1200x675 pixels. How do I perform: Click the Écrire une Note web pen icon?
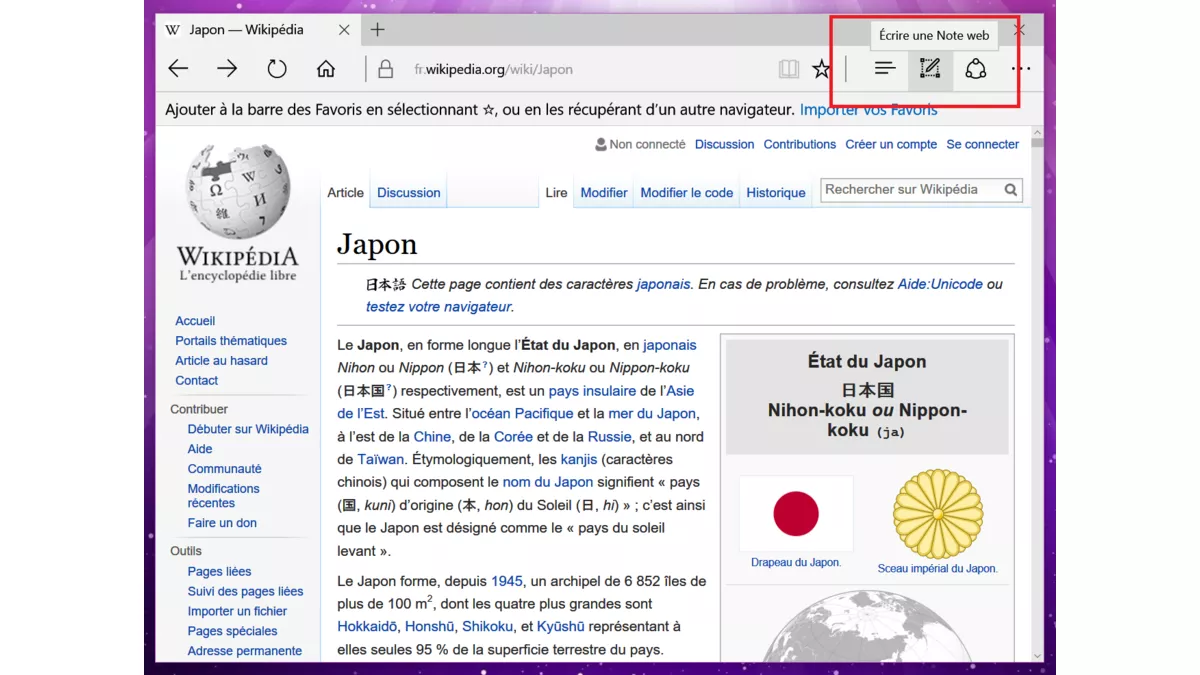(930, 69)
